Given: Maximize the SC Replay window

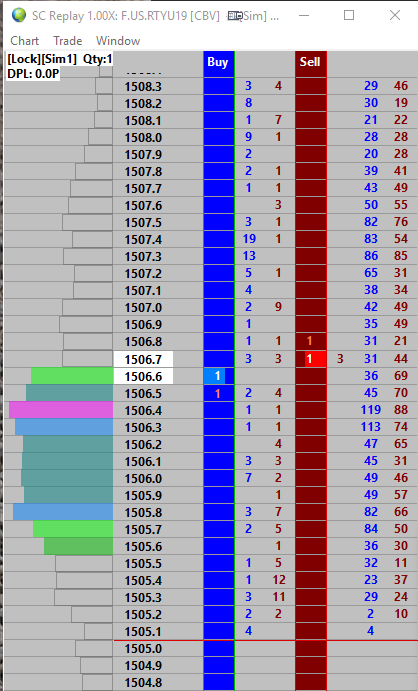Looking at the screenshot, I should [x=349, y=15].
